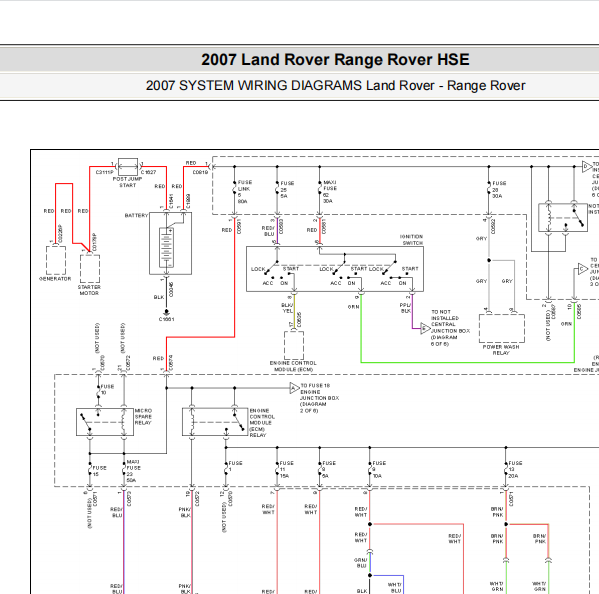Screen dimensions: 599x594
Task: Click the dashed STARTER MOTOR component box
Action: [90, 269]
